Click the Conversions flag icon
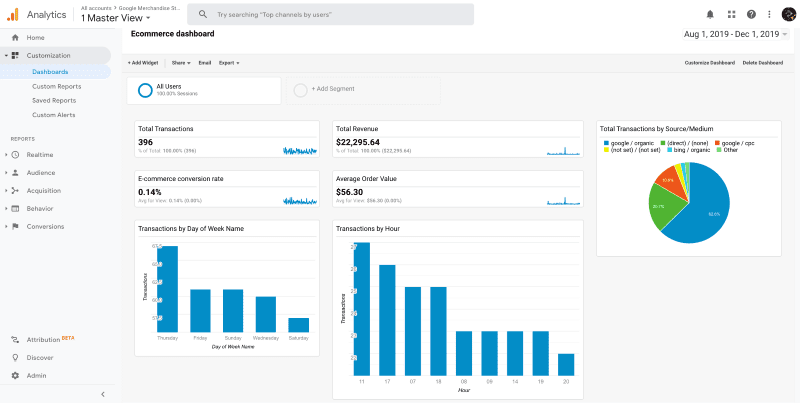This screenshot has width=800, height=403. click(15, 226)
